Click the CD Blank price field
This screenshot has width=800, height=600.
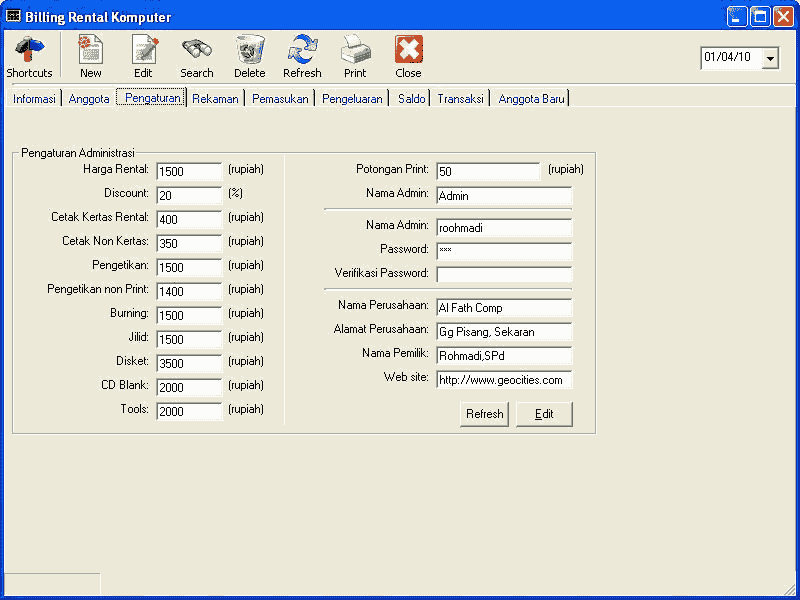[189, 387]
